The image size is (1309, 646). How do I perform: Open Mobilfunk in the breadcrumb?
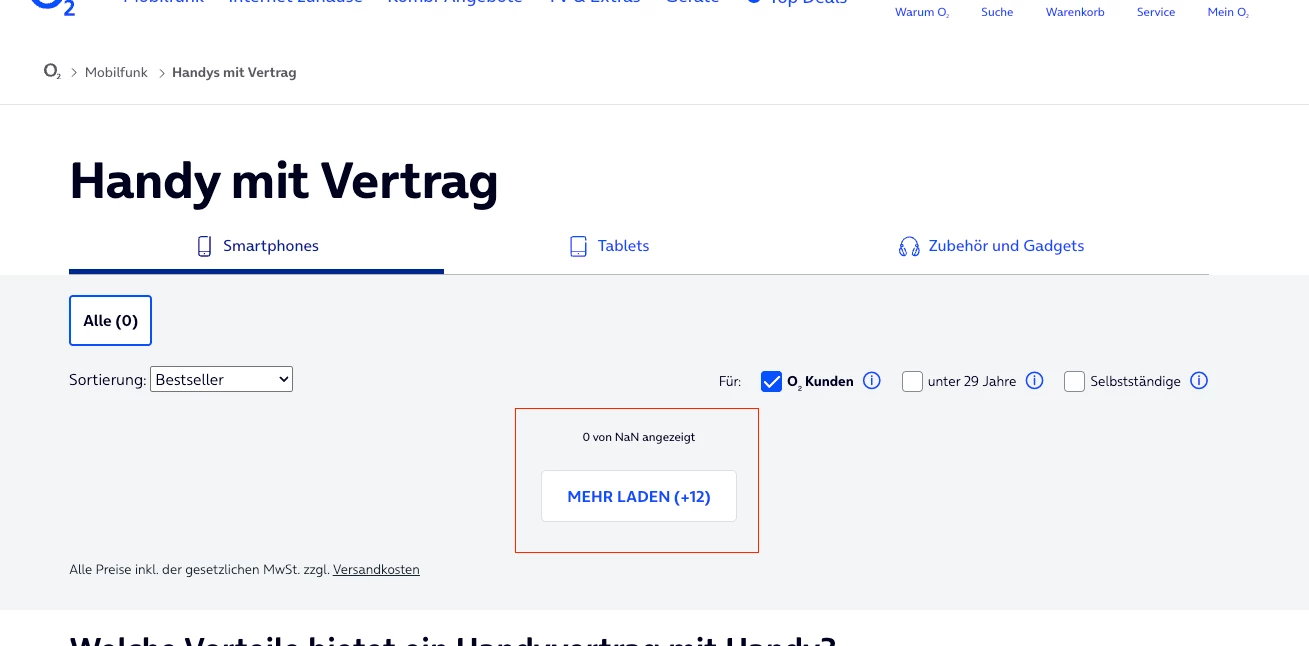coord(116,72)
